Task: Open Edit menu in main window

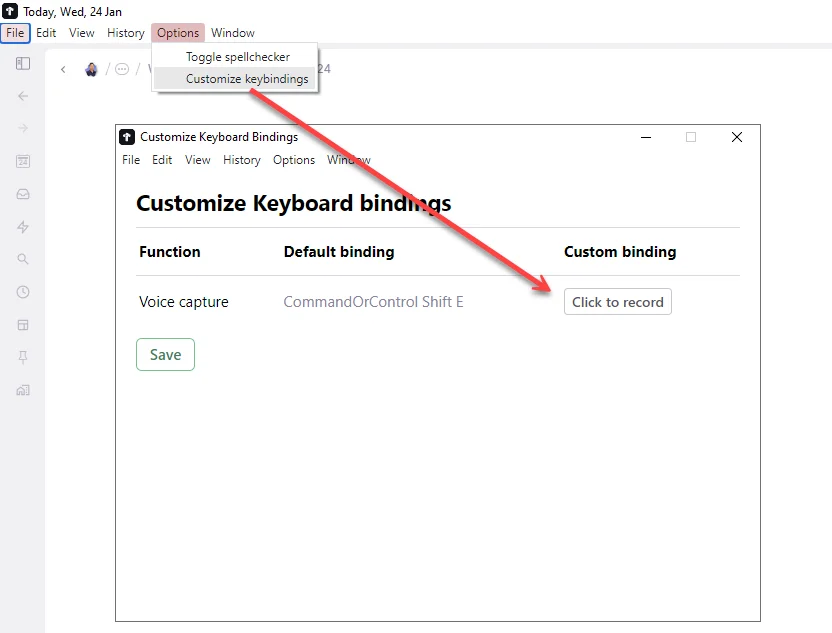Action: (46, 33)
